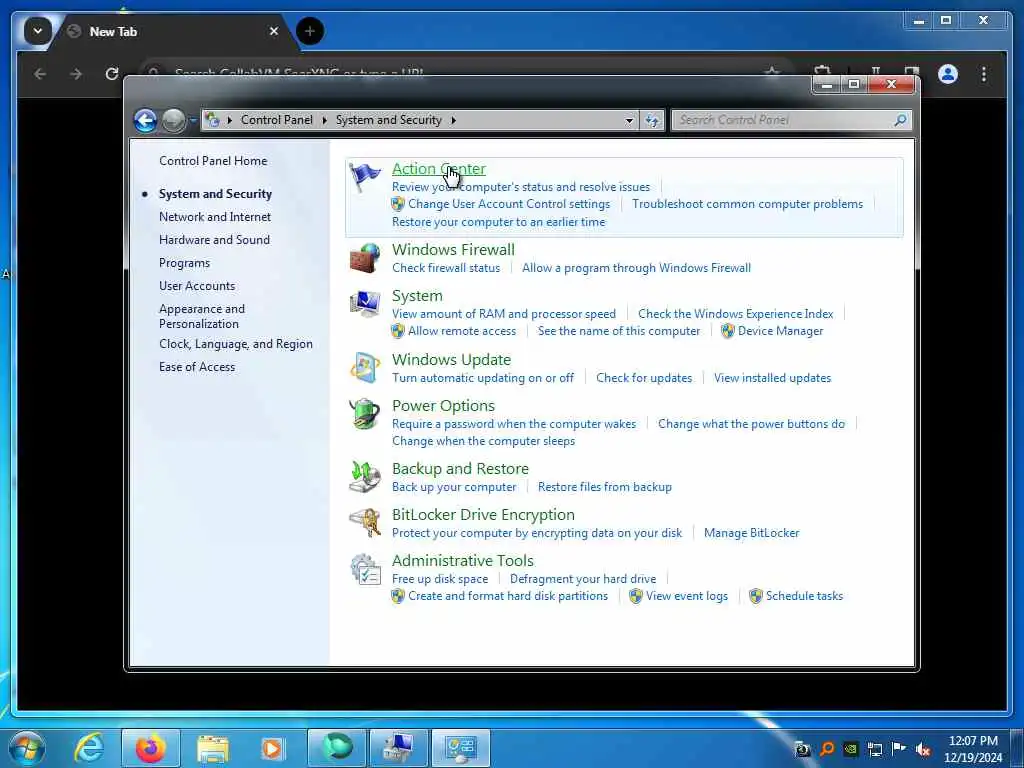This screenshot has height=768, width=1024.
Task: Open Windows Firewall brick wall icon
Action: 364,257
